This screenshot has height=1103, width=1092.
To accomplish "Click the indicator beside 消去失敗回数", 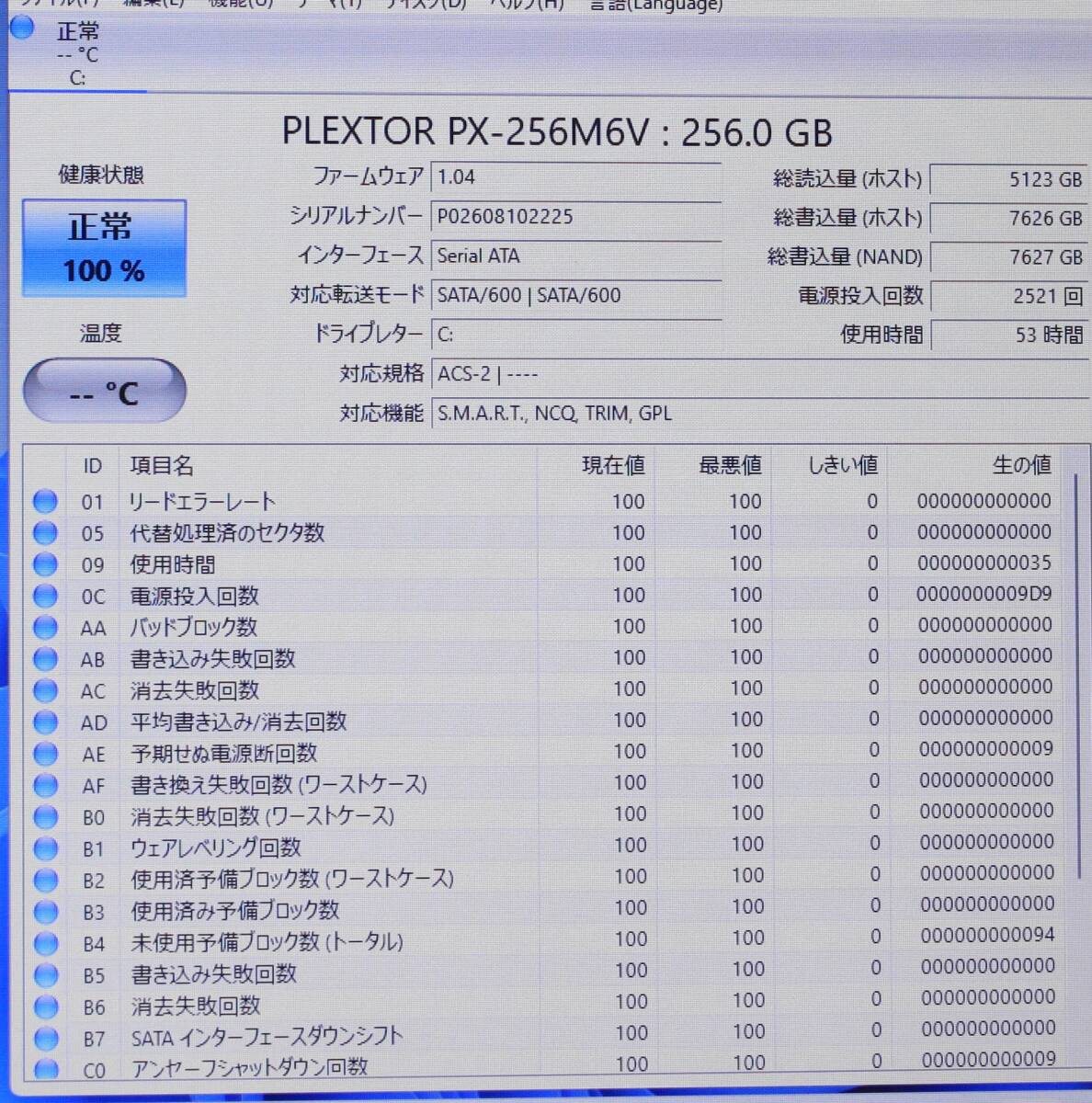I will [x=45, y=689].
